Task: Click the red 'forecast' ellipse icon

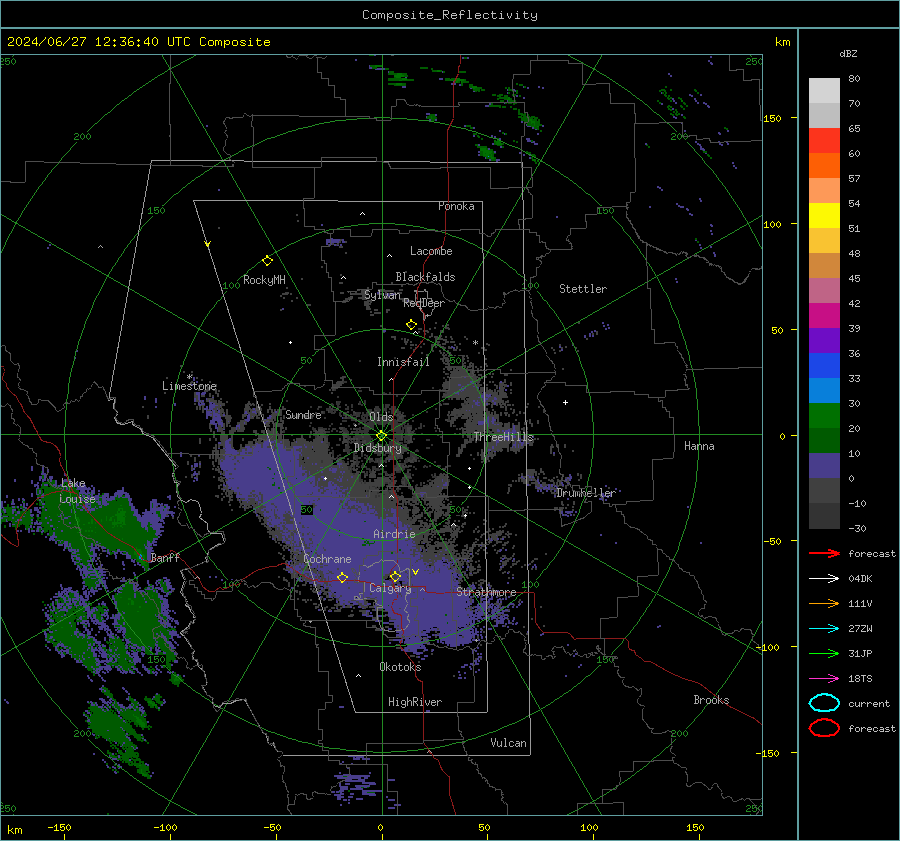Action: coord(824,728)
